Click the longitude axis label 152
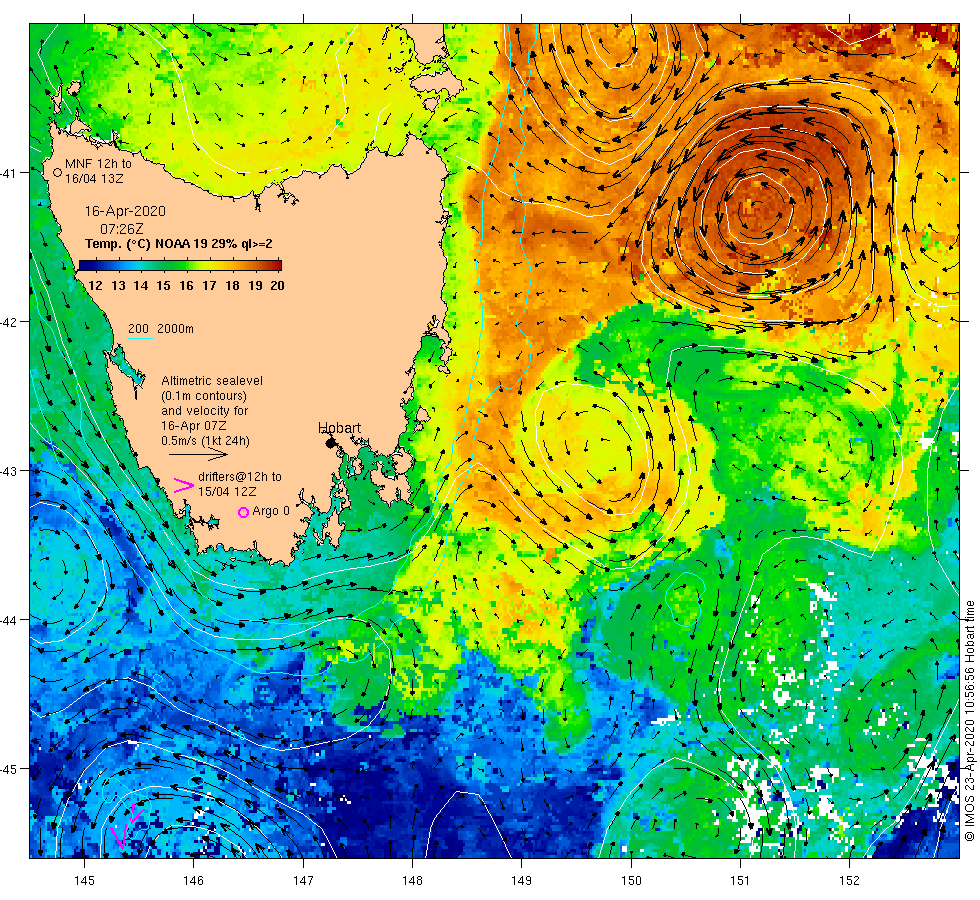Screen dimensions: 980x900 (x=849, y=881)
